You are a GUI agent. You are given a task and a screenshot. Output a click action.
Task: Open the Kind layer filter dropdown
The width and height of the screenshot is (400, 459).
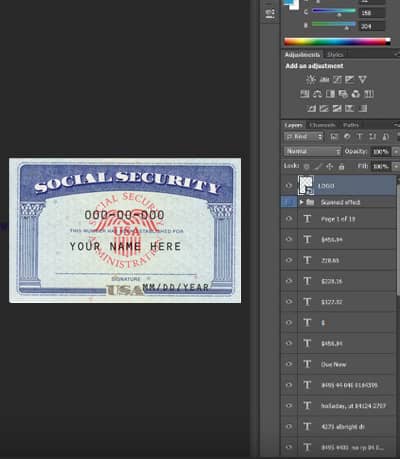tap(304, 137)
